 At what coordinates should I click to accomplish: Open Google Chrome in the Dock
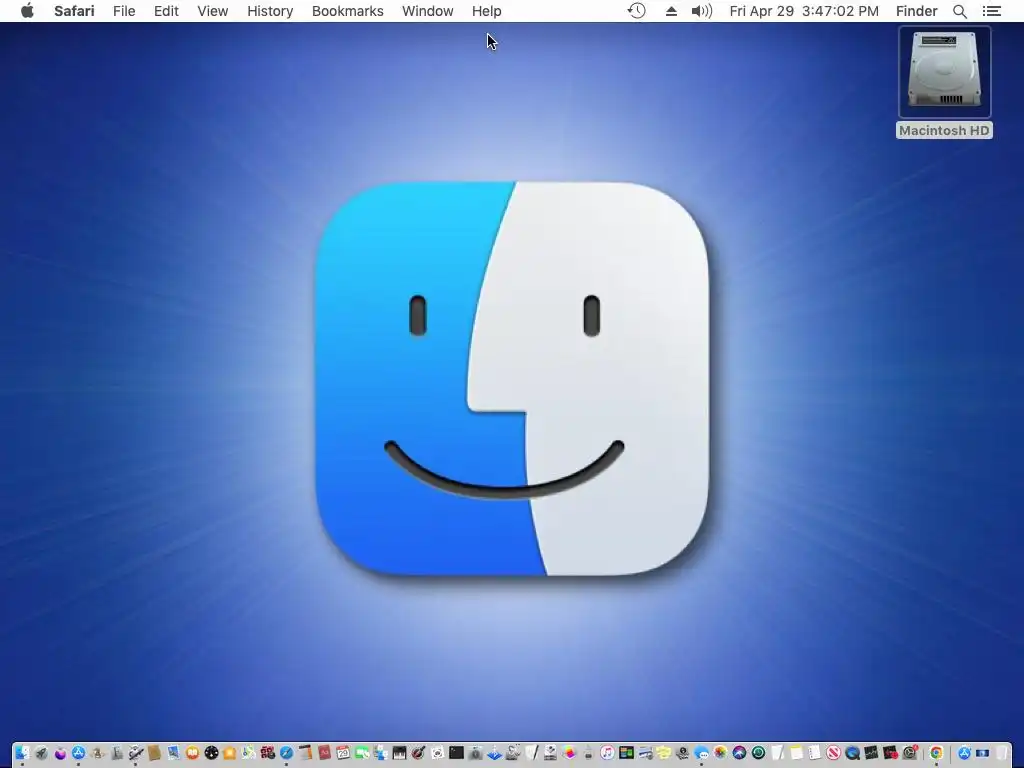click(x=936, y=753)
